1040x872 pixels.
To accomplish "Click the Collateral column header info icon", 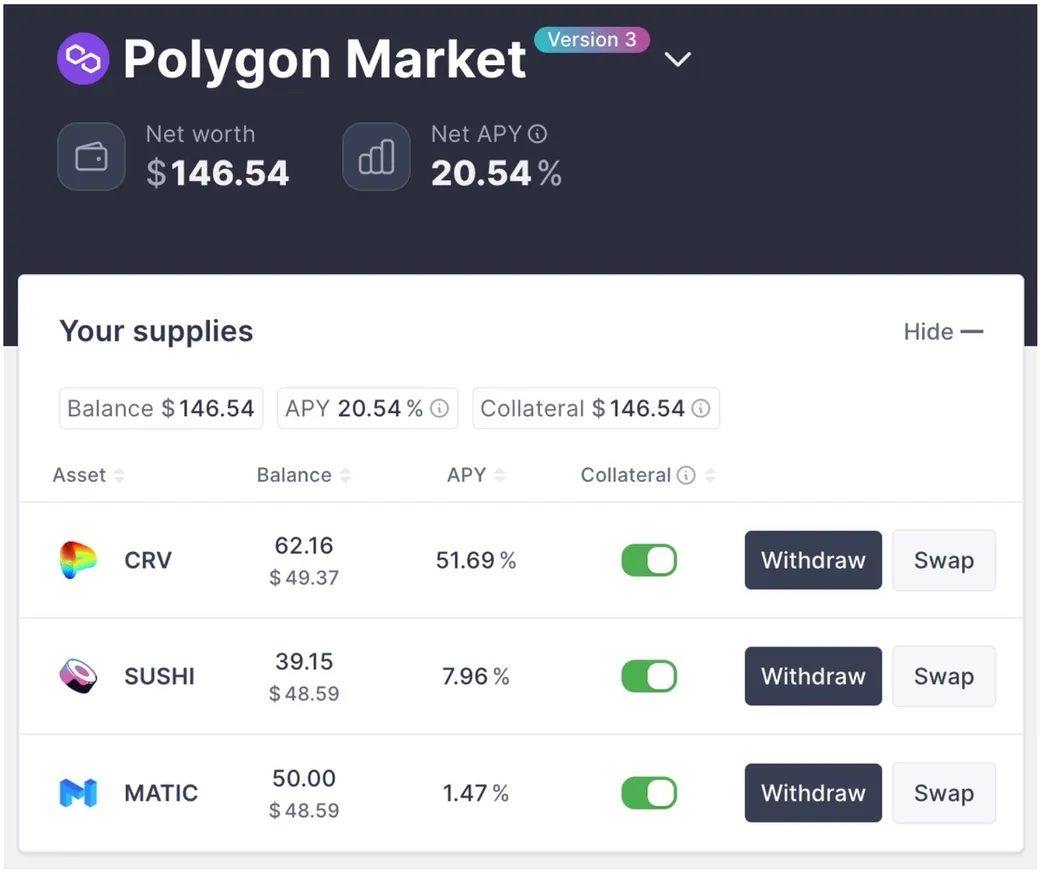I will coord(688,475).
